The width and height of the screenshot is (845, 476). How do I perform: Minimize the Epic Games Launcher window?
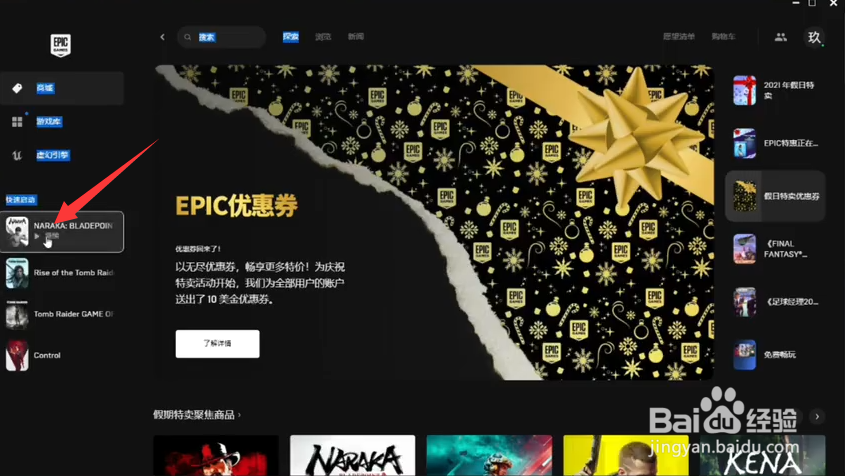click(x=795, y=3)
